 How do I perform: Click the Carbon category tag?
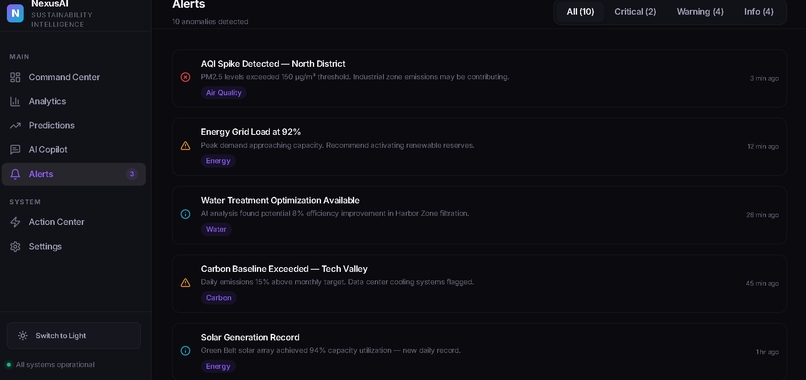click(x=218, y=298)
